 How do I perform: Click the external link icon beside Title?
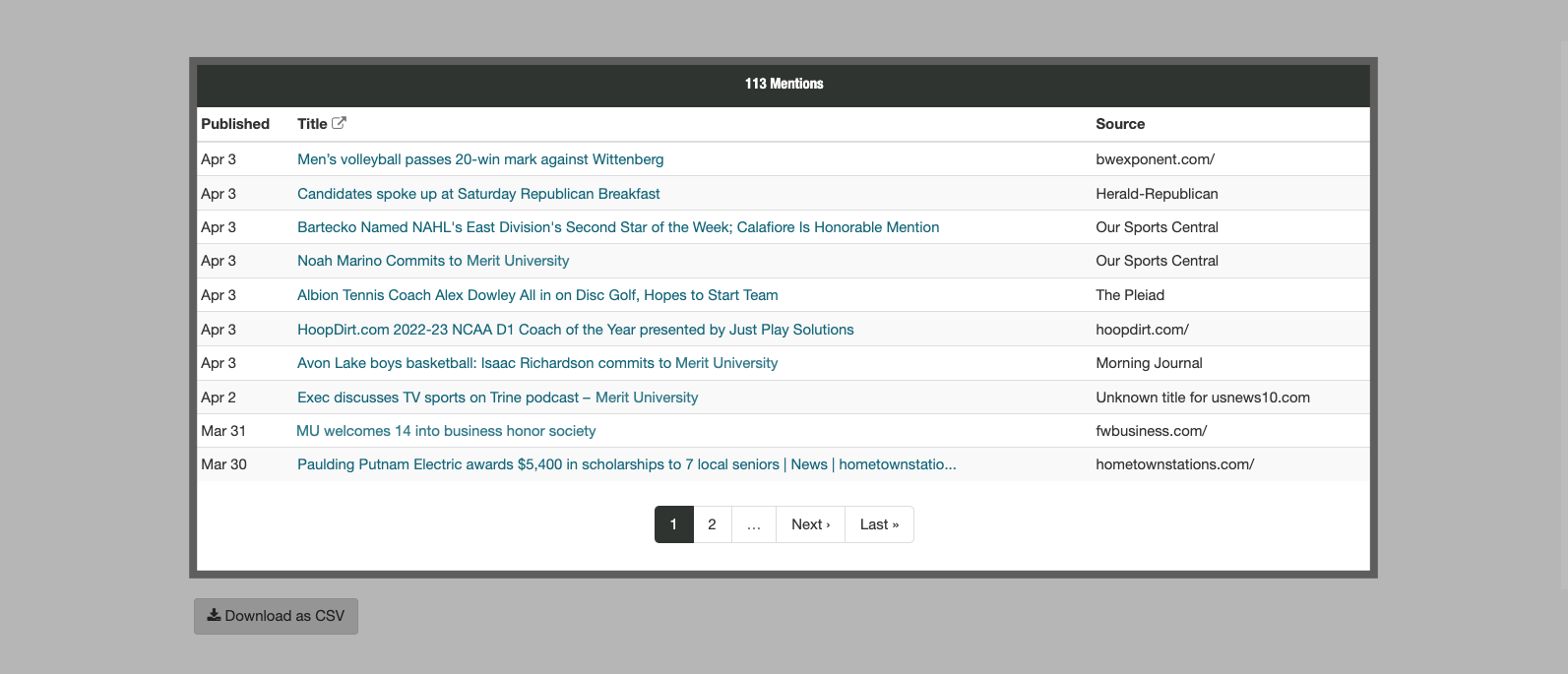tap(339, 123)
